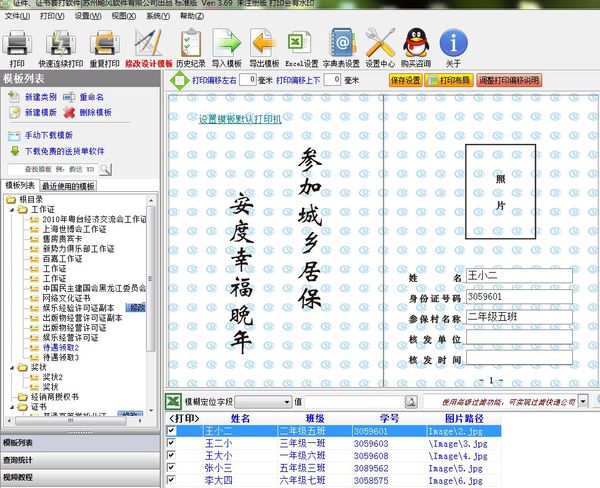Open the 系统 menu

tap(158, 16)
